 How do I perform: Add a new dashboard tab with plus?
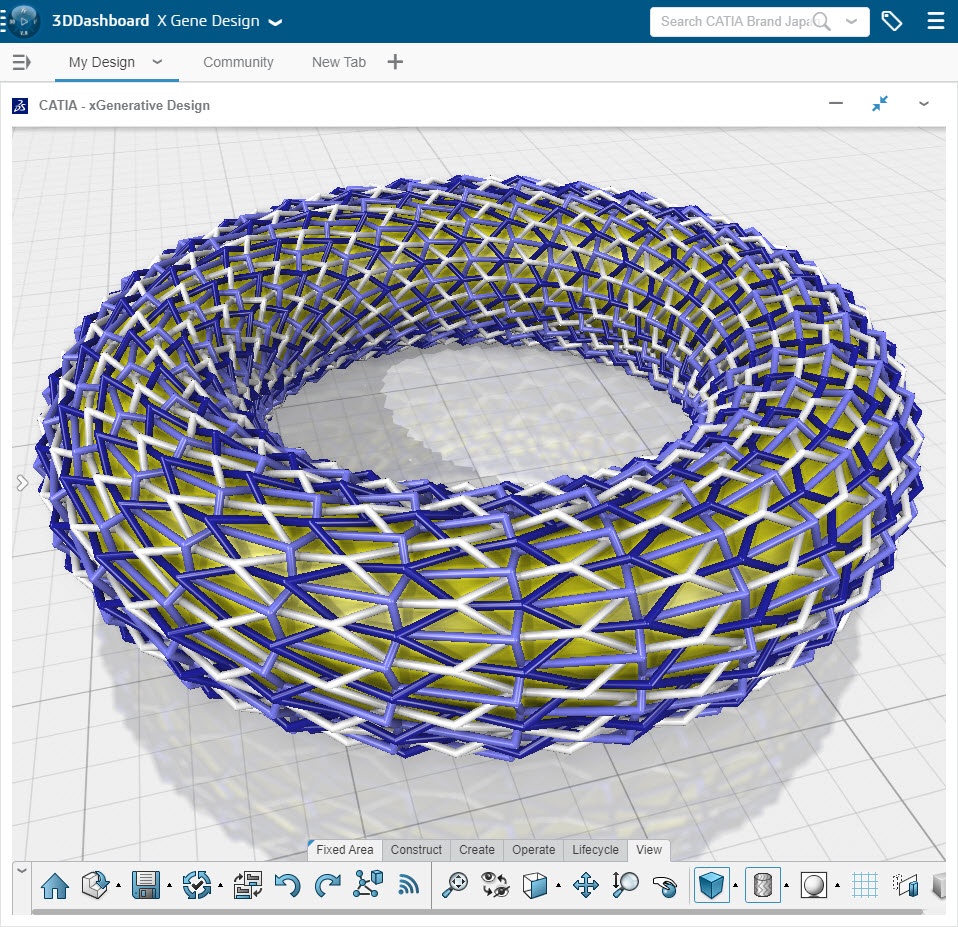coord(395,62)
